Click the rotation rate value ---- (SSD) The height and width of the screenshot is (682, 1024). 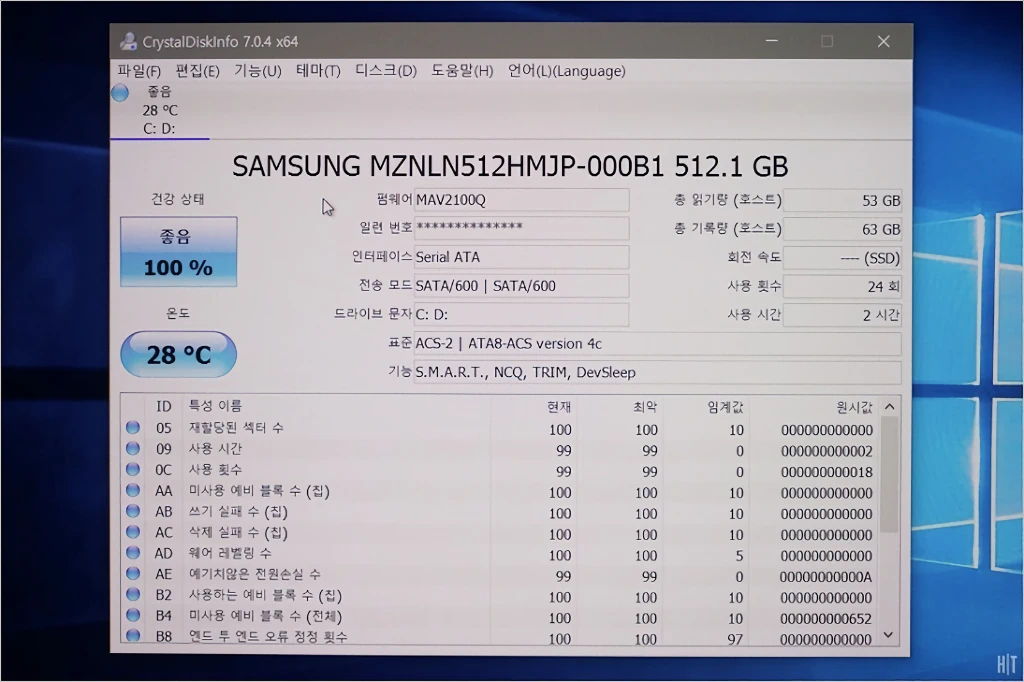pyautogui.click(x=842, y=258)
